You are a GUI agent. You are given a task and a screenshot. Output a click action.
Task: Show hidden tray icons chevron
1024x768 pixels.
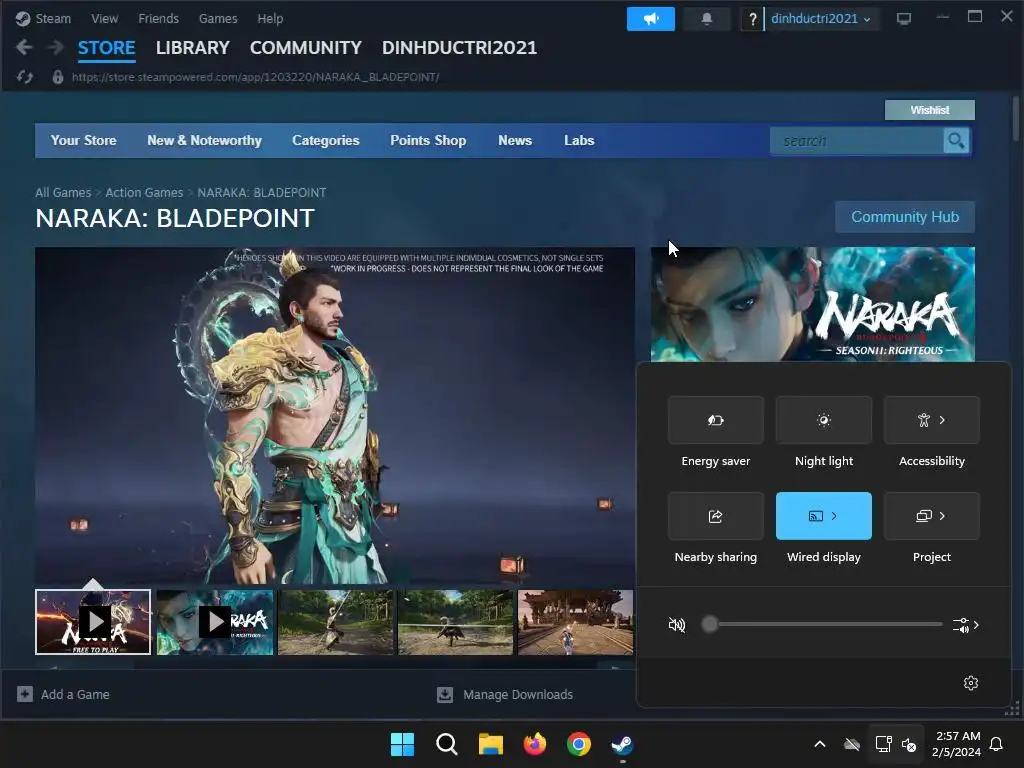tap(820, 744)
